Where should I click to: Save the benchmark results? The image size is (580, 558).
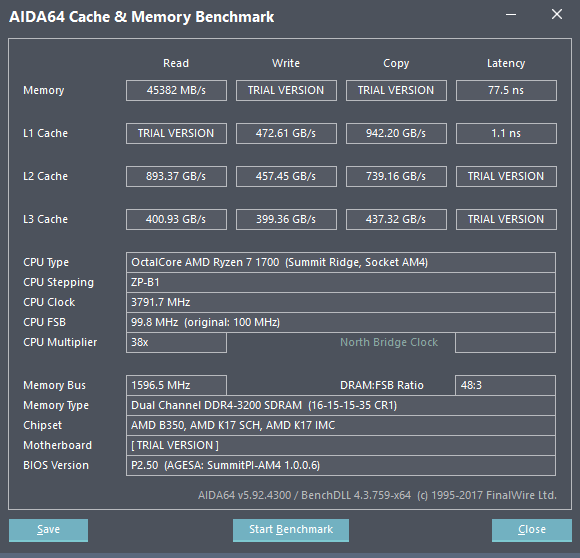[48, 530]
